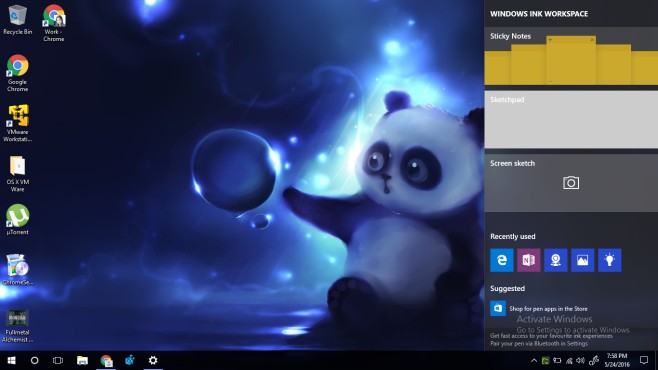Open Task View on the taskbar

(58, 360)
